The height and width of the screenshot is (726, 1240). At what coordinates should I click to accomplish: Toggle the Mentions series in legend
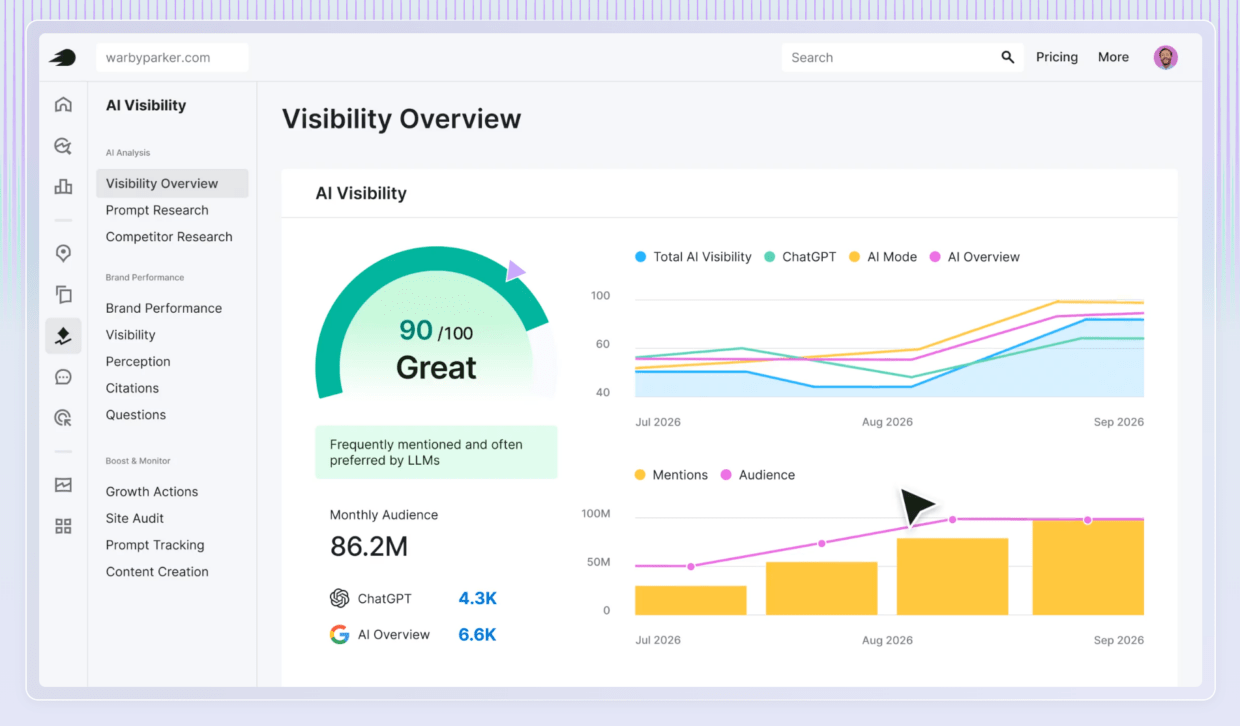point(671,475)
